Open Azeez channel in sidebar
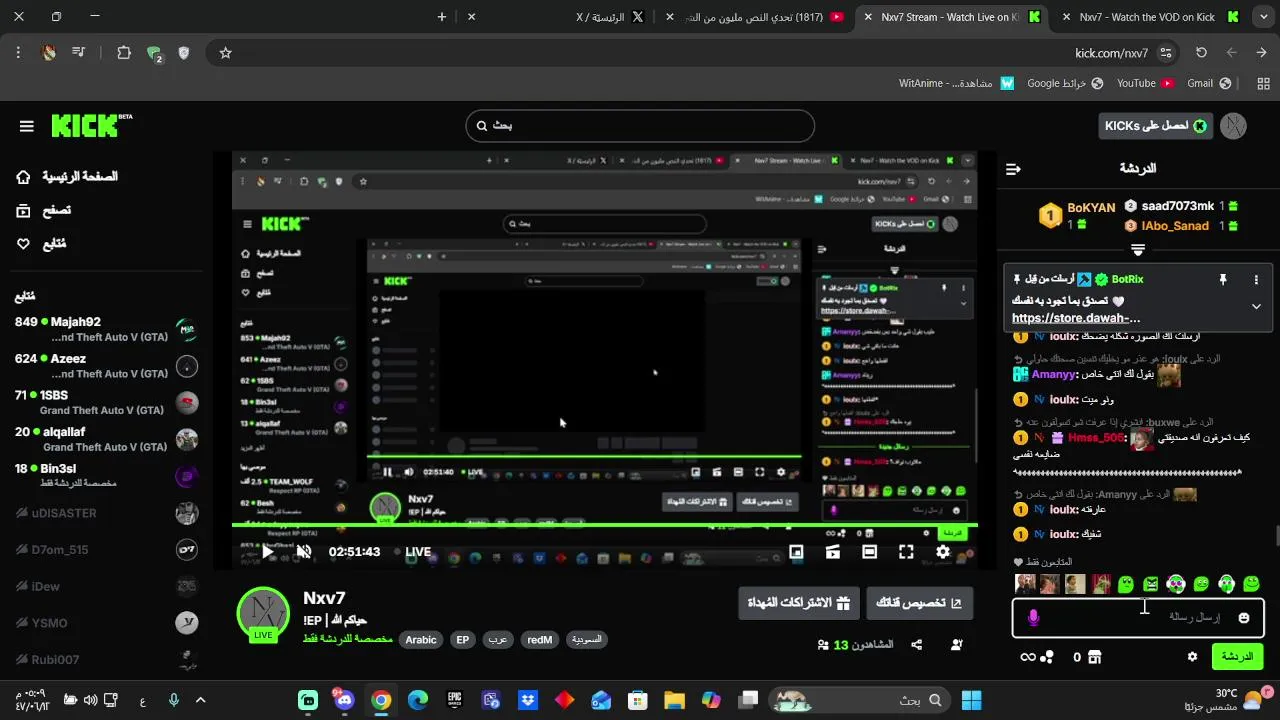The height and width of the screenshot is (720, 1280). click(x=105, y=366)
